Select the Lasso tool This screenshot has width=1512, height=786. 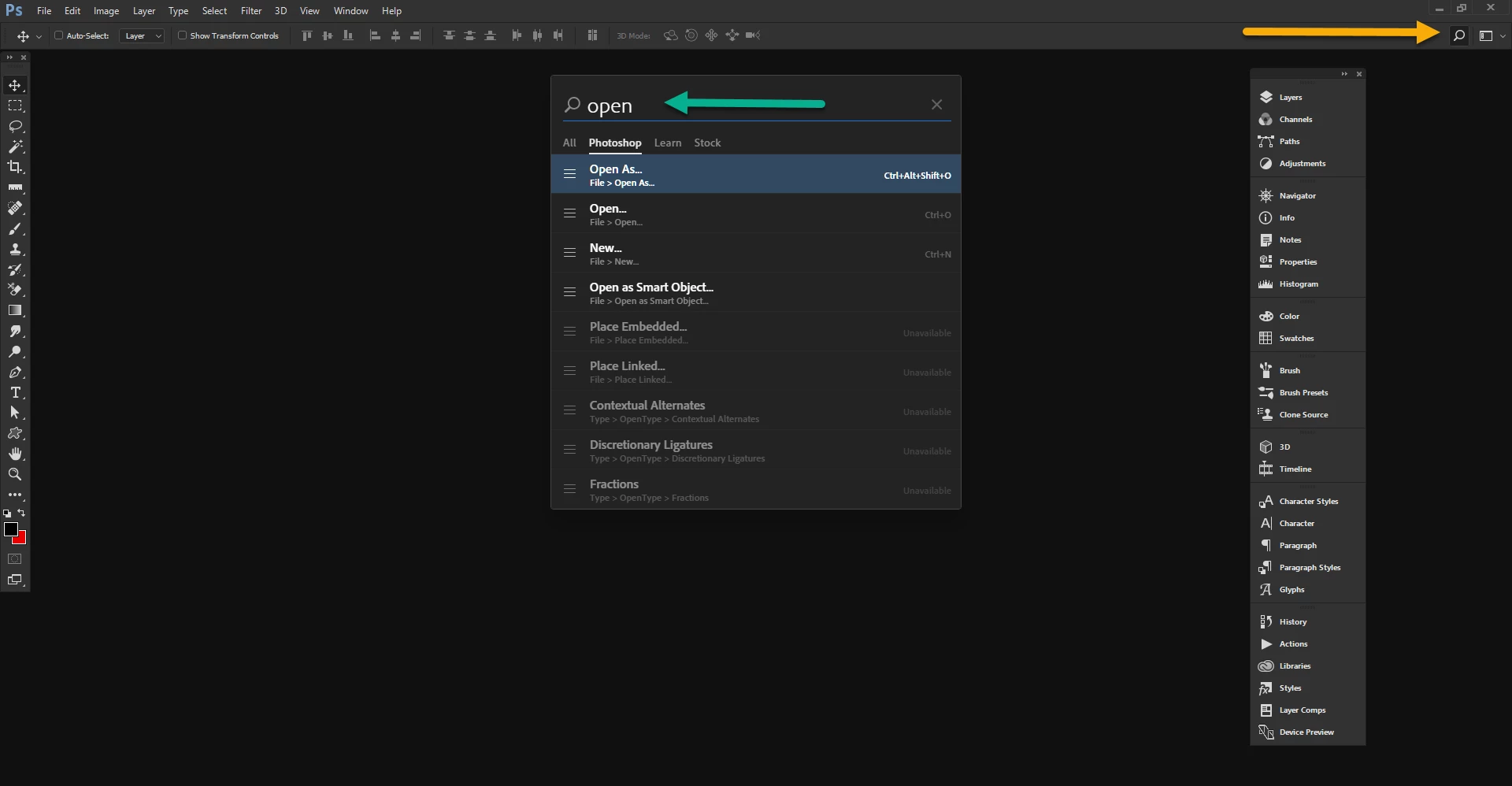coord(15,126)
